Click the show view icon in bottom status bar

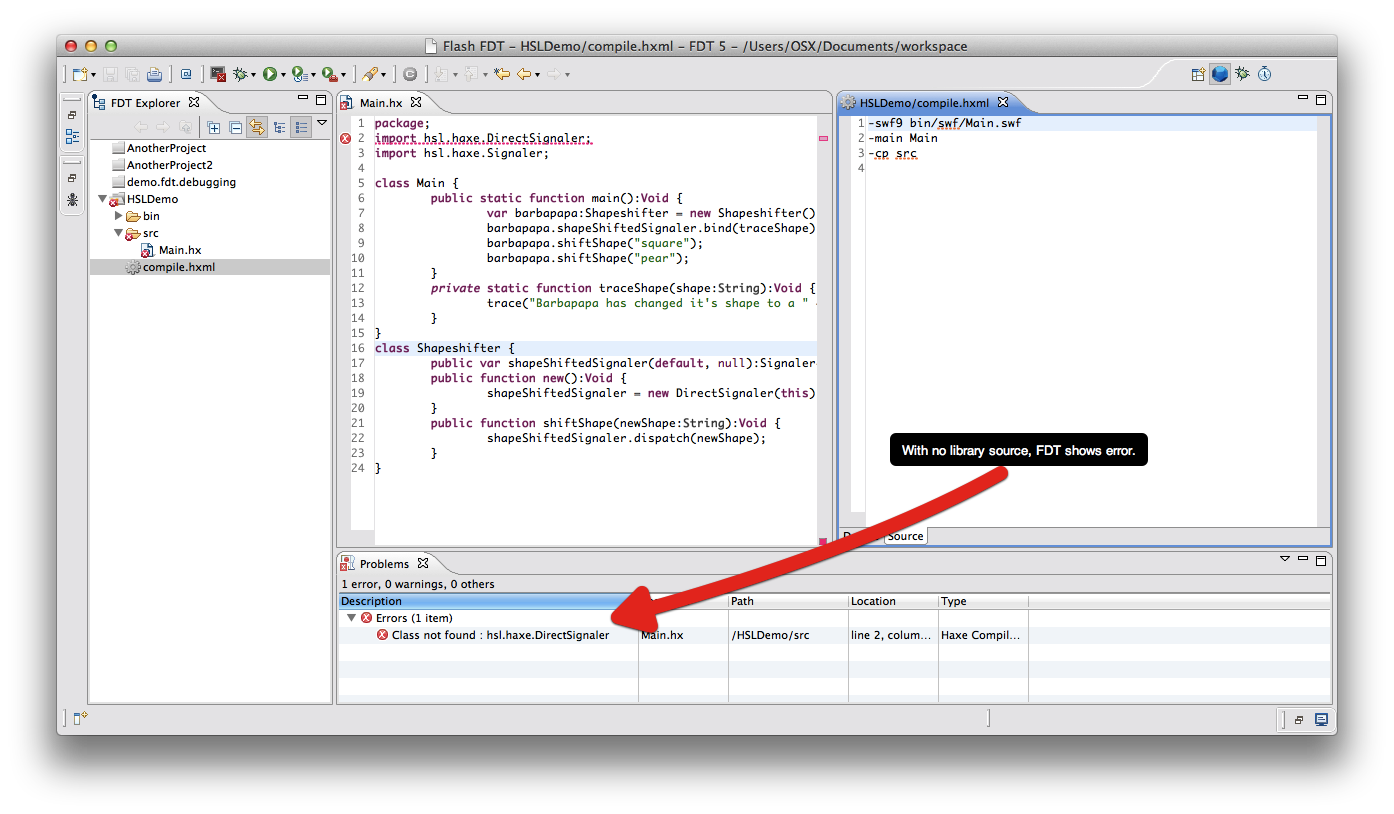pyautogui.click(x=80, y=717)
